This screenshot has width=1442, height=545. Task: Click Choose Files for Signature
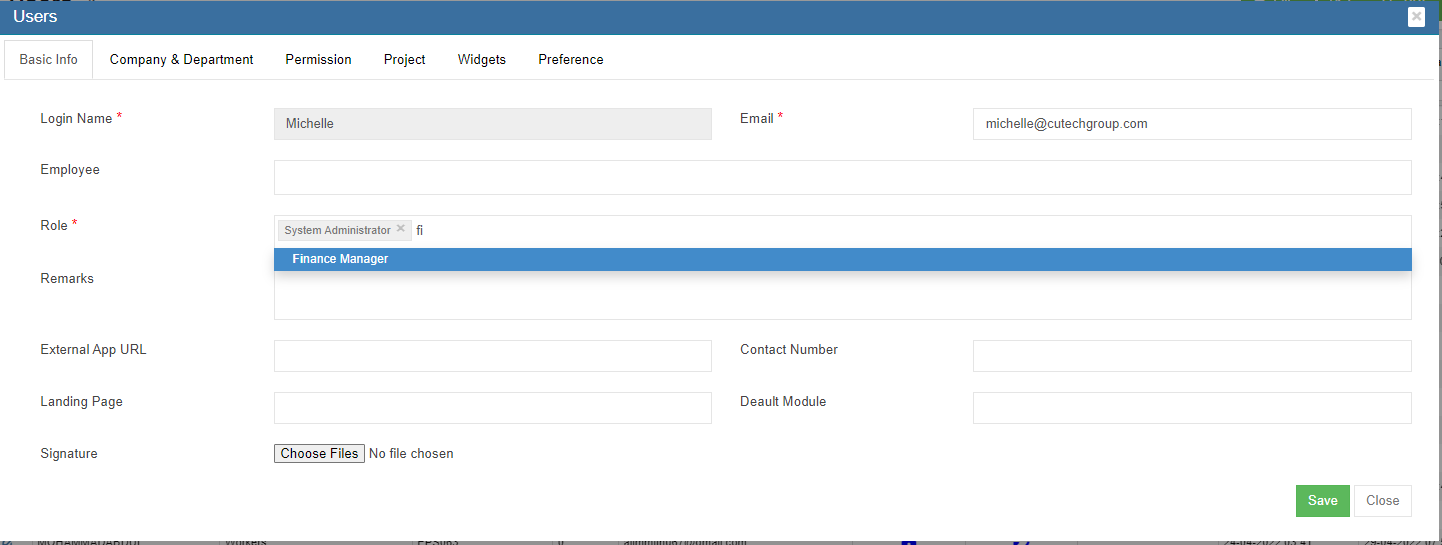tap(319, 454)
